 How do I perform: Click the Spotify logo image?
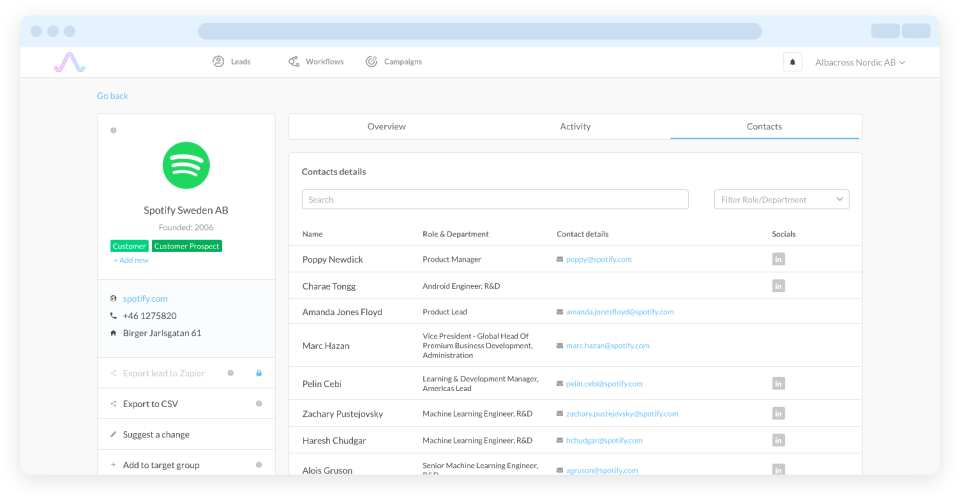click(x=186, y=165)
